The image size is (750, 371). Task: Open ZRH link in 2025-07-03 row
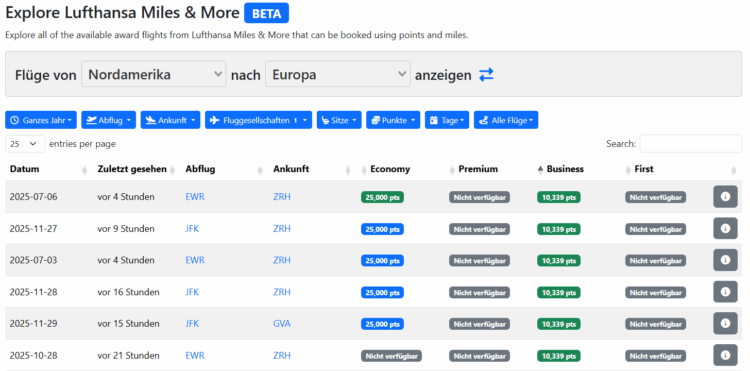coord(282,260)
